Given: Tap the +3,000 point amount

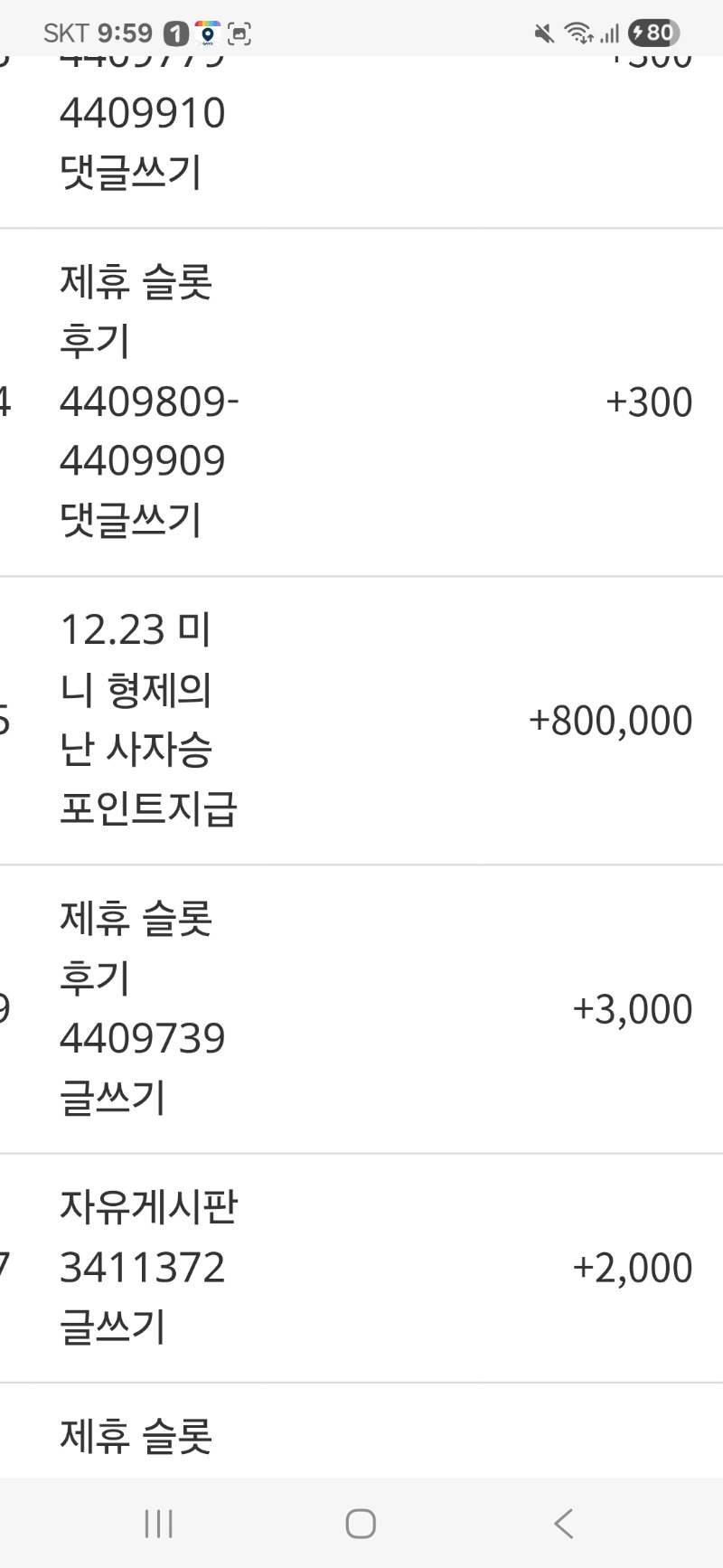Looking at the screenshot, I should [632, 1009].
